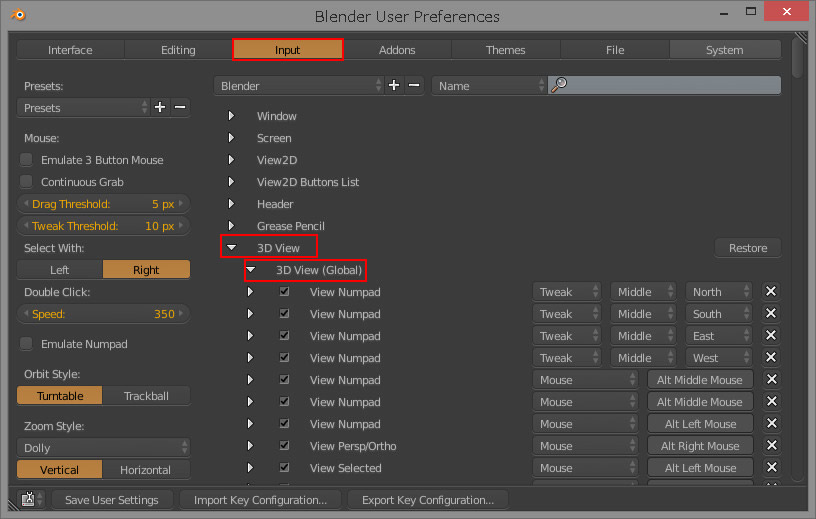Set zoom direction to Vertical

pos(60,470)
